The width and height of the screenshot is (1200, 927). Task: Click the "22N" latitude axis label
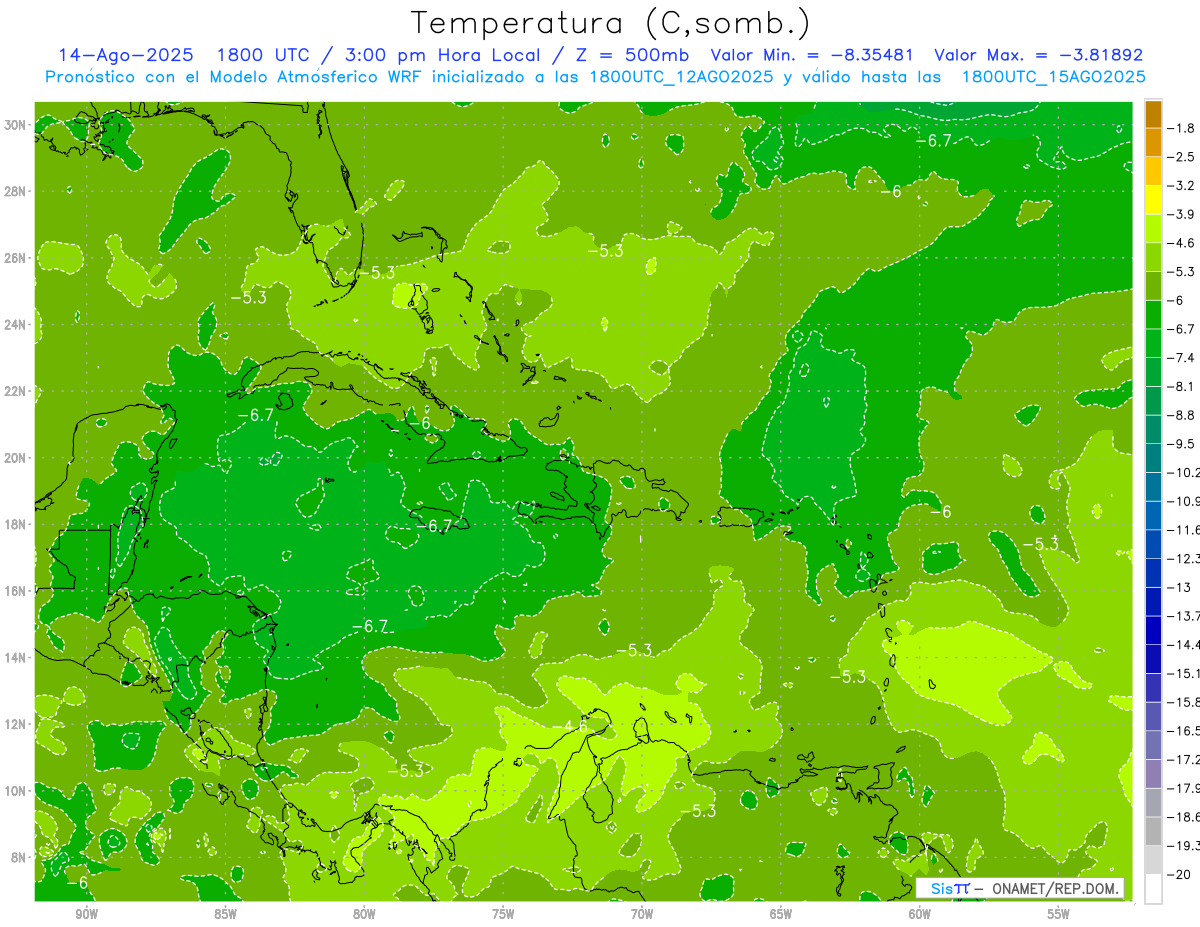(x=16, y=391)
